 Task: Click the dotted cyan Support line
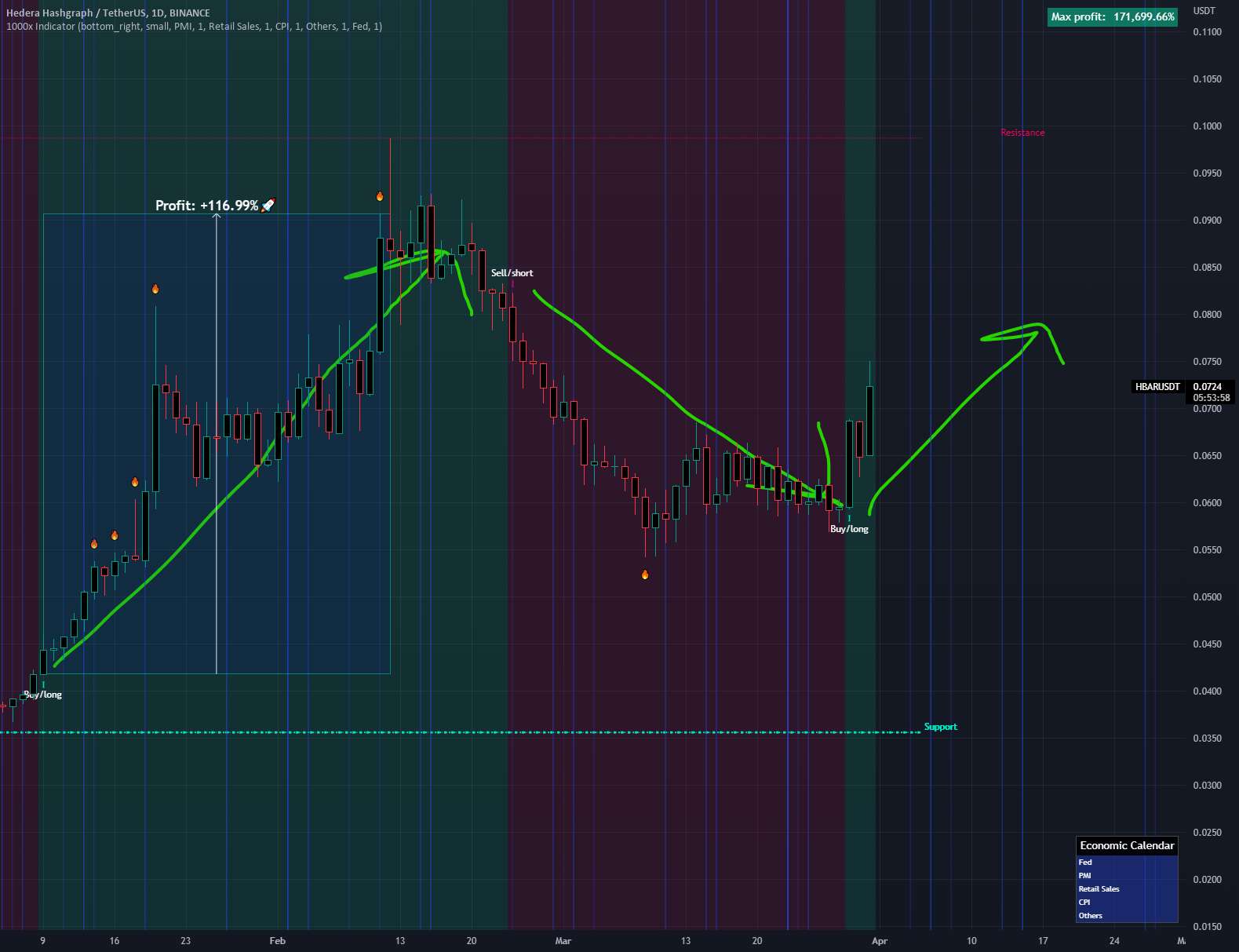point(461,732)
